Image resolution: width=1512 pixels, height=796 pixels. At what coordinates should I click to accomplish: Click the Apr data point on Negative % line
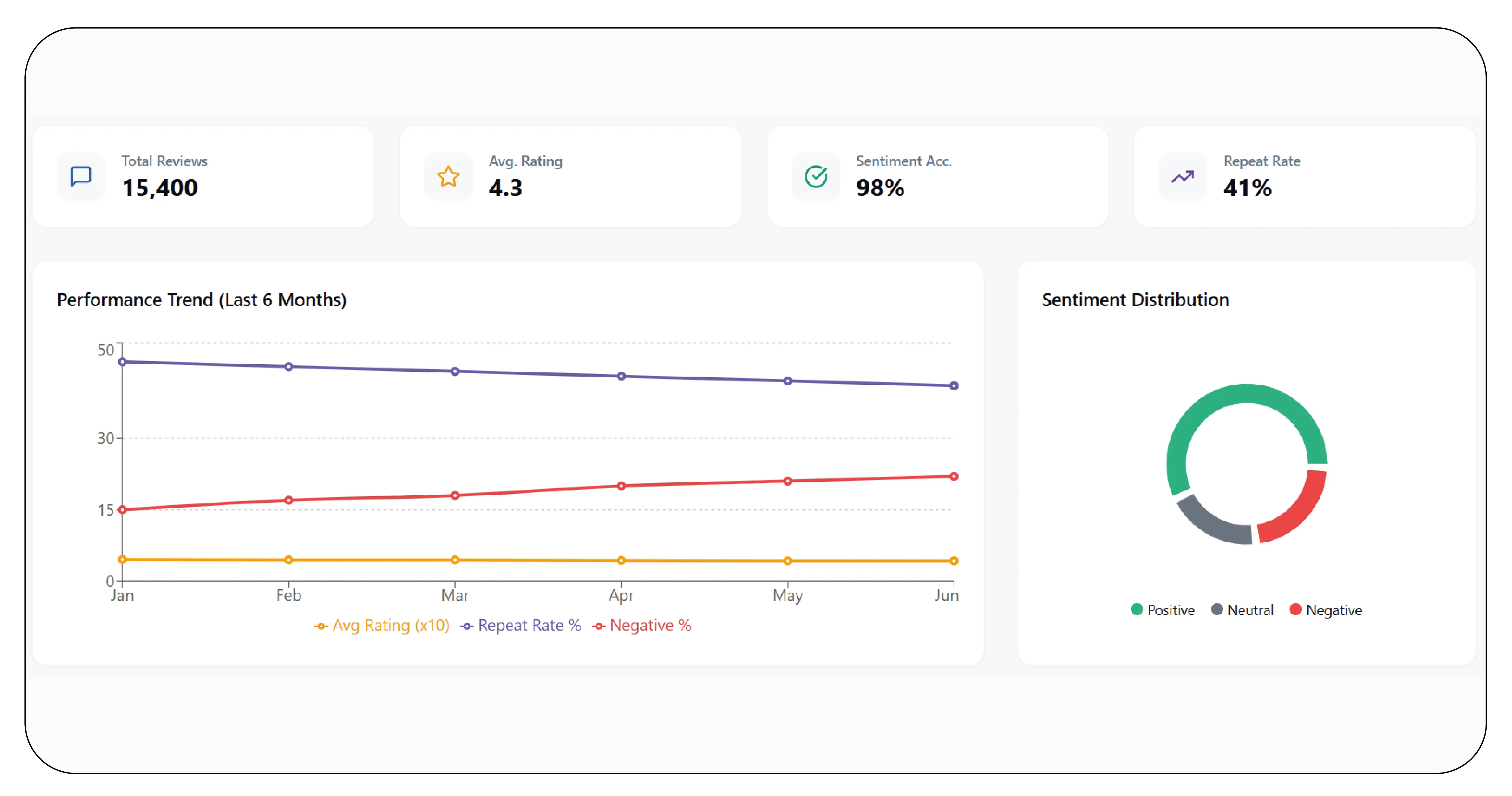click(x=621, y=486)
